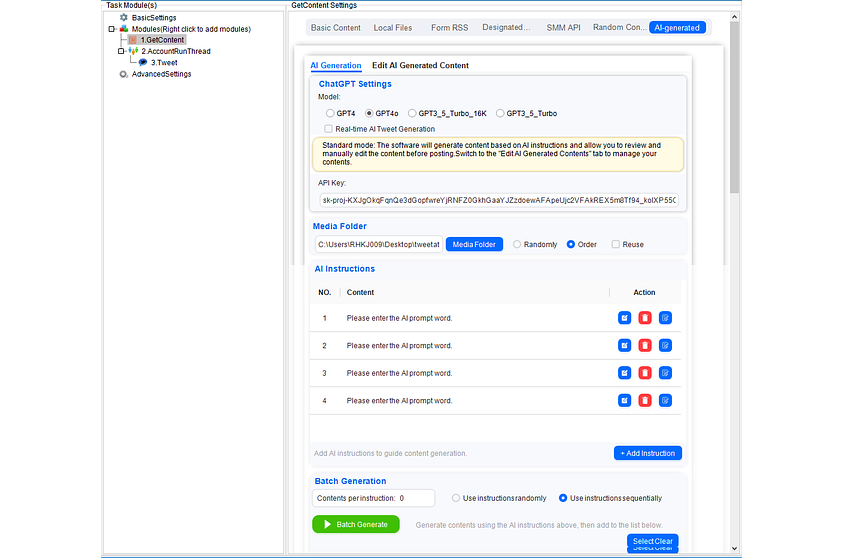Delete AI instruction row 1
Image resolution: width=844 pixels, height=560 pixels.
tap(645, 318)
